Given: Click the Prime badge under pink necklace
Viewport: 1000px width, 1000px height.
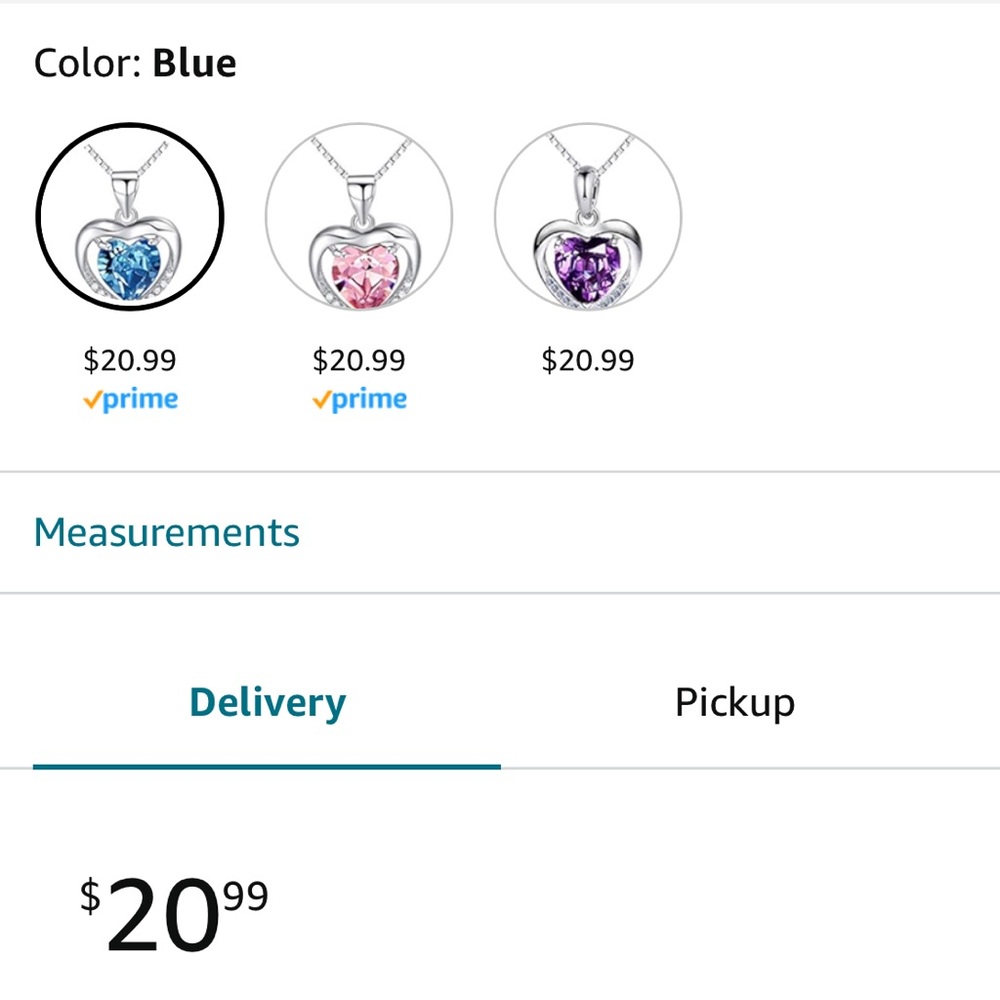Looking at the screenshot, I should point(359,399).
